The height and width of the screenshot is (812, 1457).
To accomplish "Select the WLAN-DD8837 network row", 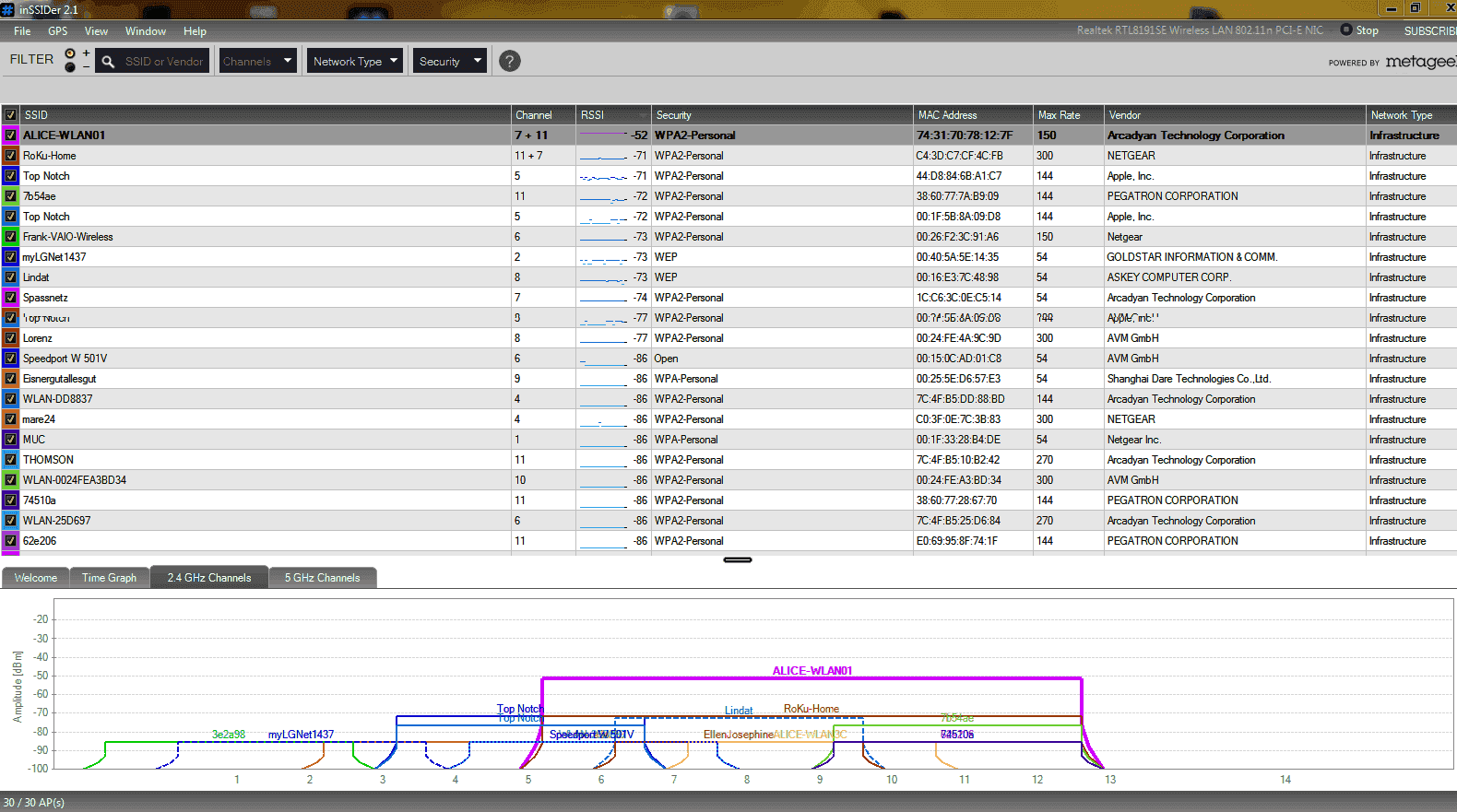I will (728, 399).
